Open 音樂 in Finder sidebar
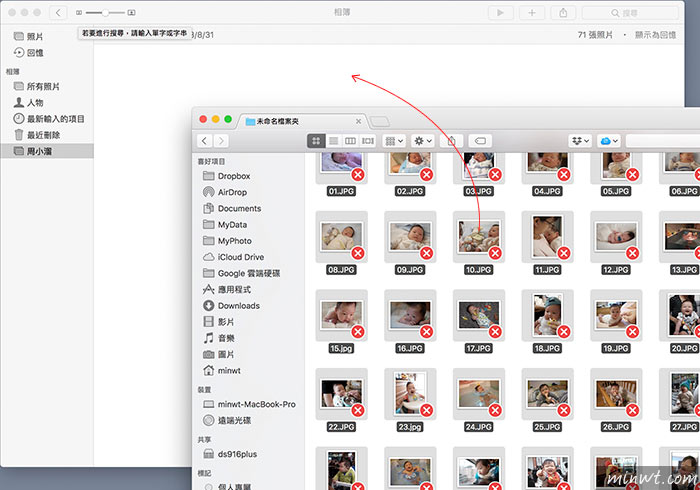The width and height of the screenshot is (700, 490). click(x=219, y=338)
